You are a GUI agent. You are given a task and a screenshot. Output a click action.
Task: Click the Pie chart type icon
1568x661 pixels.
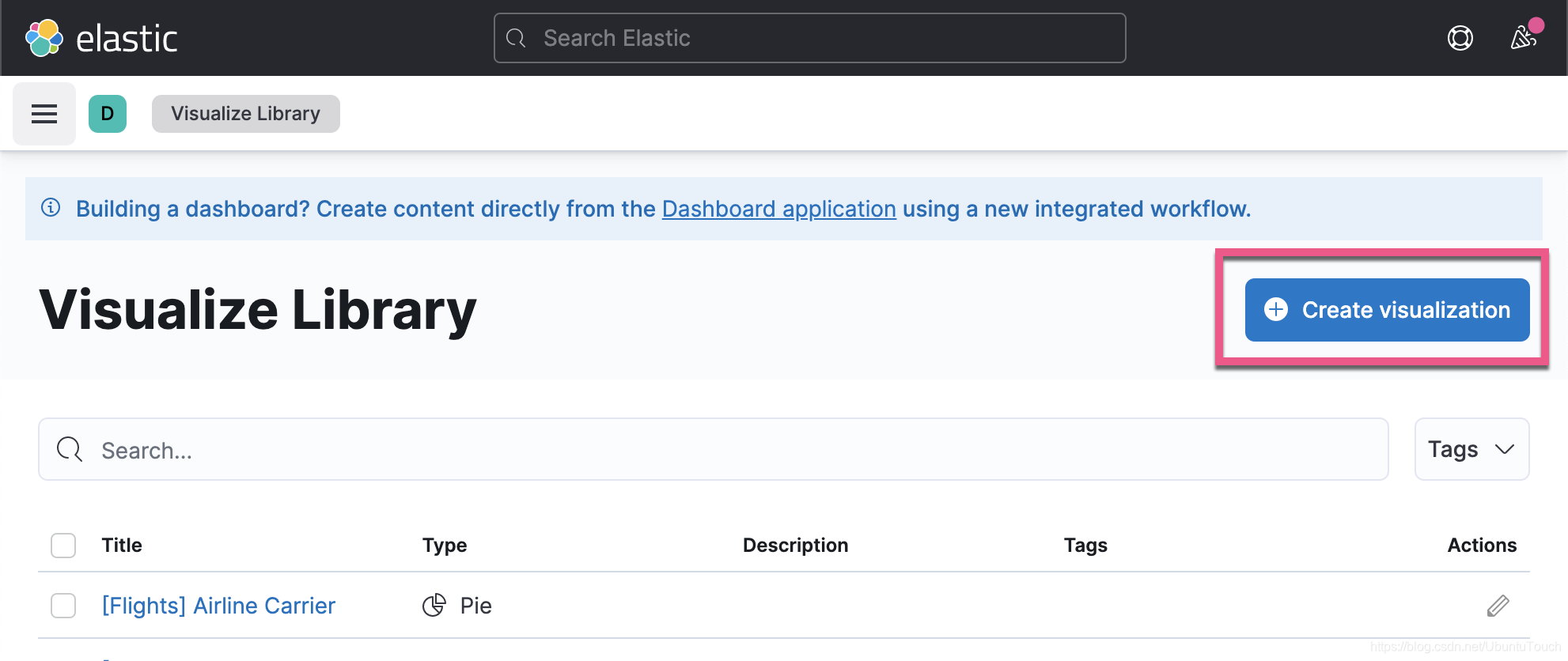pyautogui.click(x=434, y=606)
